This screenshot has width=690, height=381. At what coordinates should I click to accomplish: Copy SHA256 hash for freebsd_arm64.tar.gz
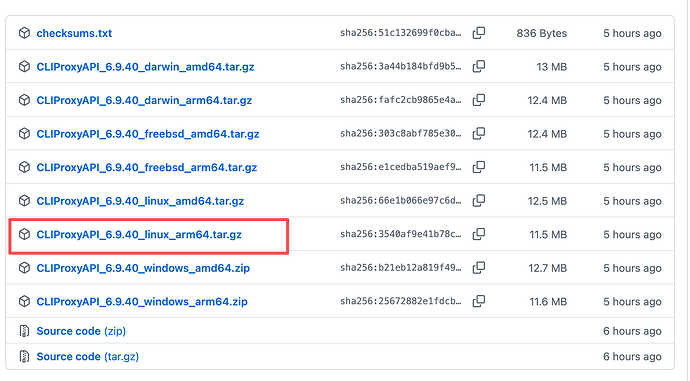[479, 167]
